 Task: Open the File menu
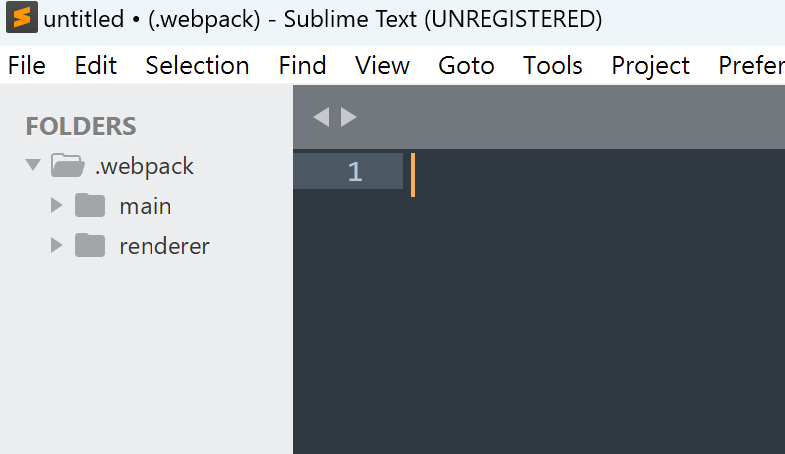(27, 66)
